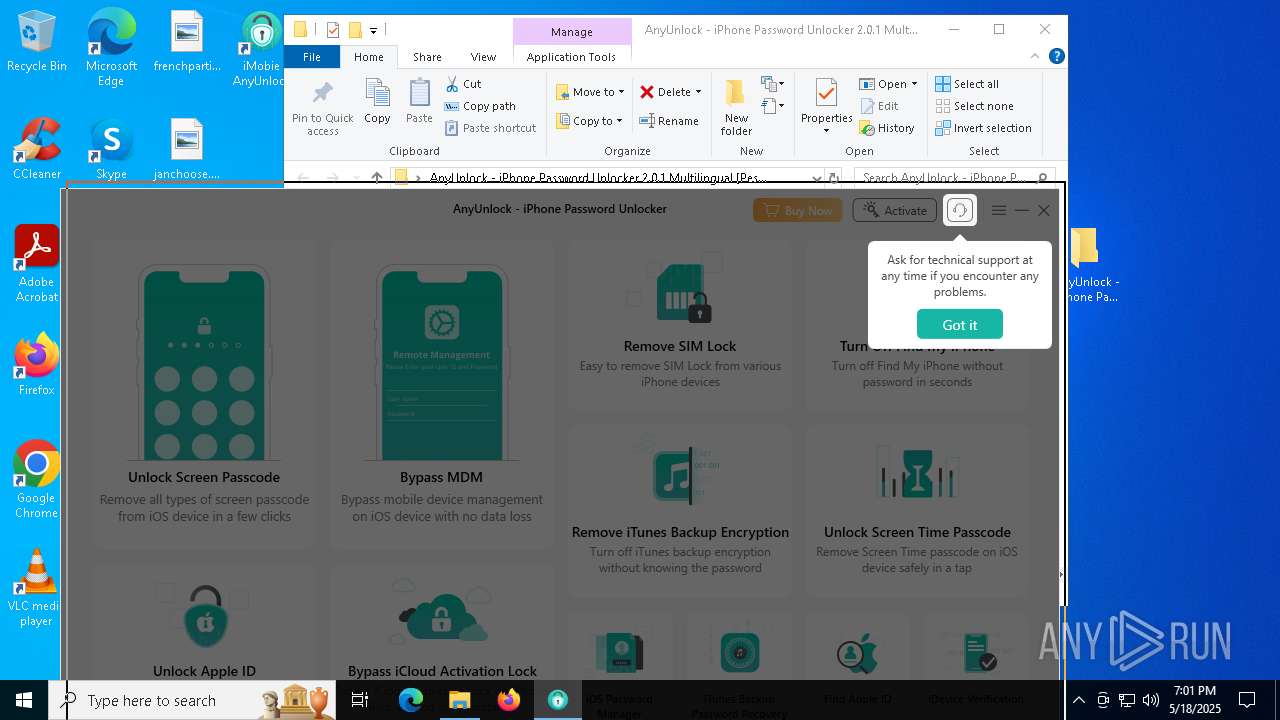Click Pin to Quick access in ribbon
1280x720 pixels.
(x=322, y=108)
